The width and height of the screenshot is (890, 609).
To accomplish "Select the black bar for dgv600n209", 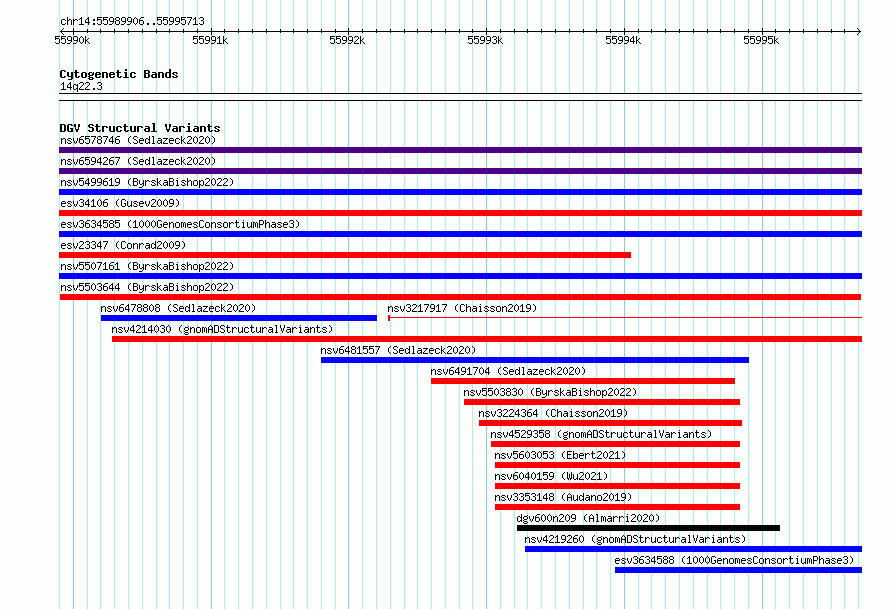I will 648,528.
